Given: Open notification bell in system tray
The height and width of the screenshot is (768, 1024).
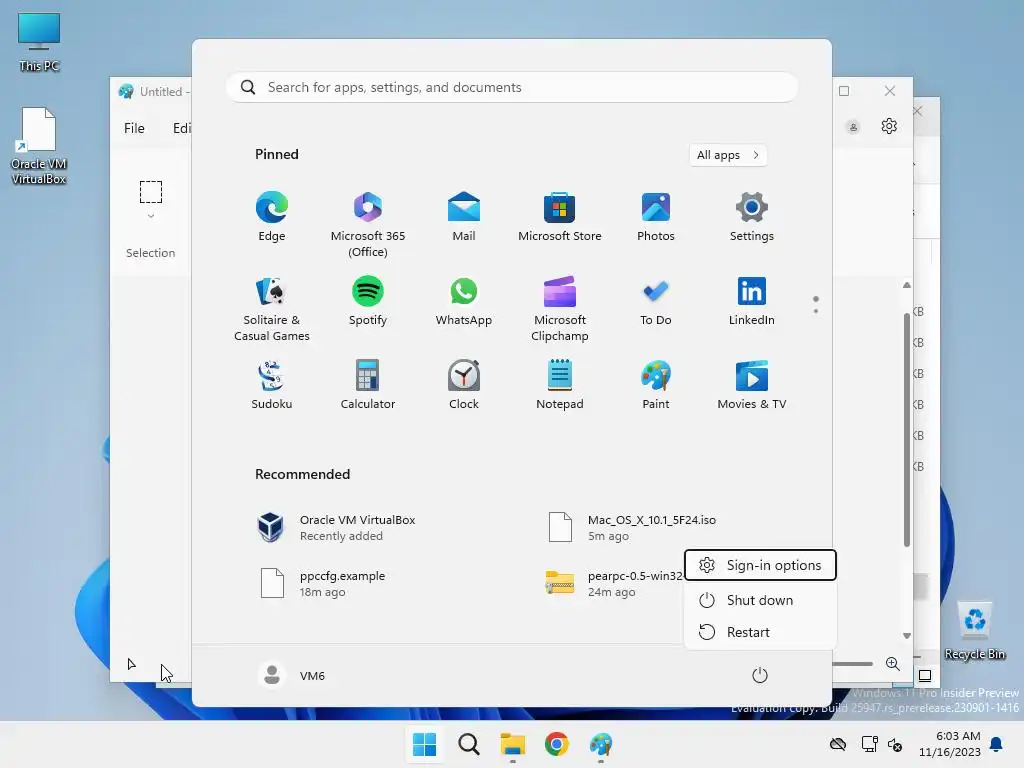Looking at the screenshot, I should tap(997, 744).
